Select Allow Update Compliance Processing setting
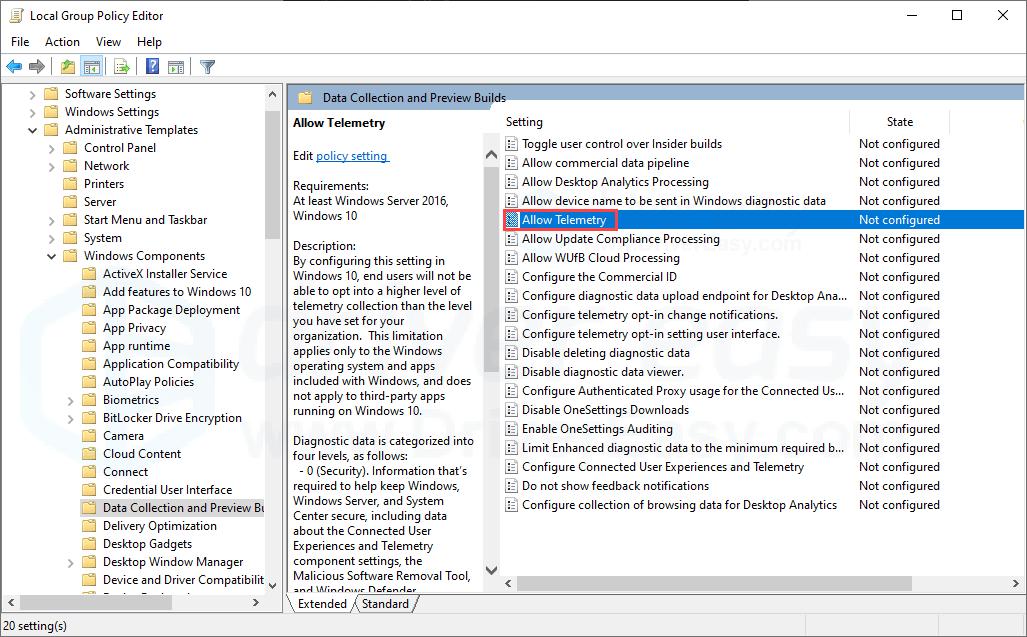1027x637 pixels. coord(620,239)
